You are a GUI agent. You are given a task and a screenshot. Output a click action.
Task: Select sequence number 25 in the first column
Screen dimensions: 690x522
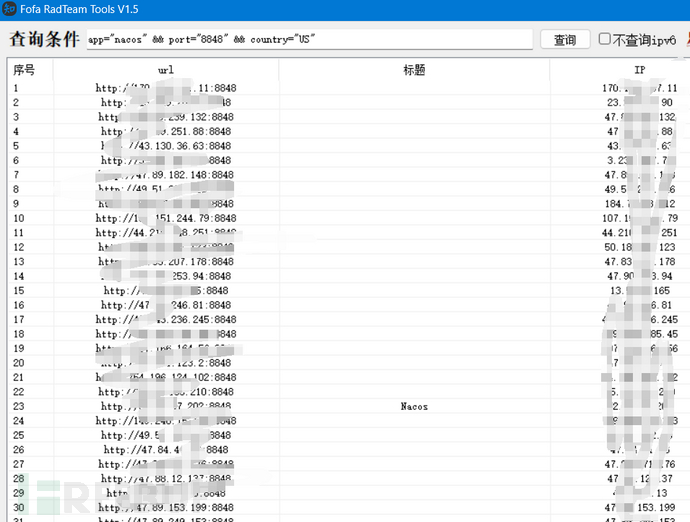pyautogui.click(x=18, y=435)
